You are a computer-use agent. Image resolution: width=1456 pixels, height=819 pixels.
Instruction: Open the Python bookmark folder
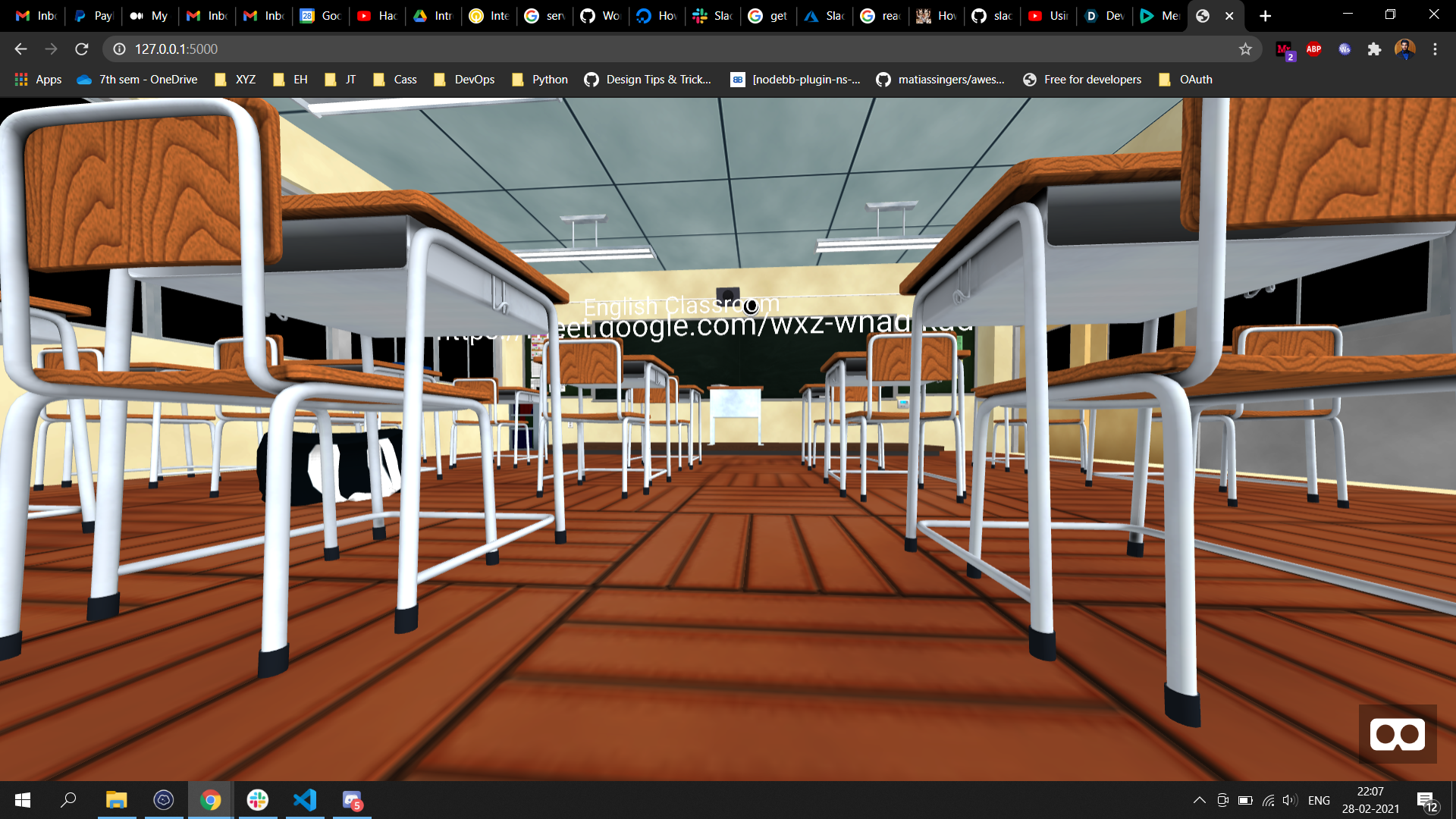[539, 80]
